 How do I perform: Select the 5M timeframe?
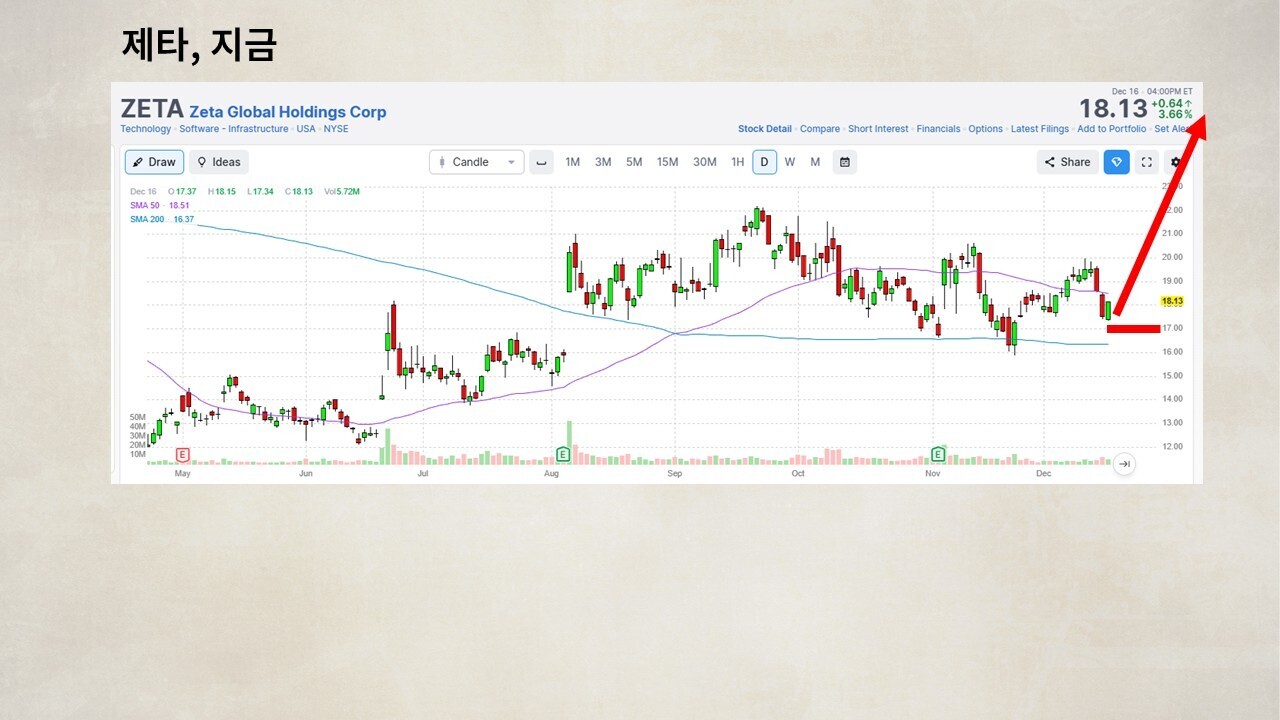[634, 162]
